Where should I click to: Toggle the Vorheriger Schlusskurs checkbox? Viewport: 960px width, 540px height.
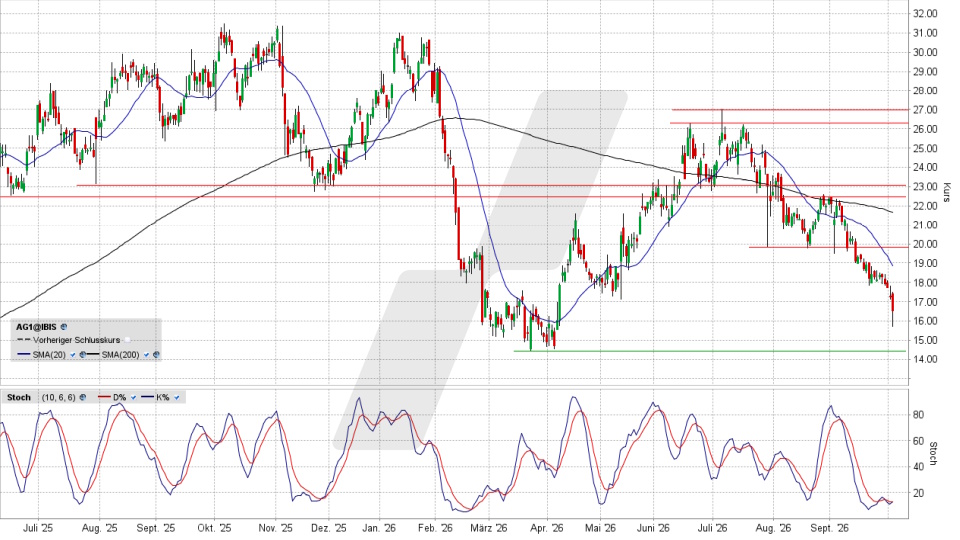click(x=127, y=340)
